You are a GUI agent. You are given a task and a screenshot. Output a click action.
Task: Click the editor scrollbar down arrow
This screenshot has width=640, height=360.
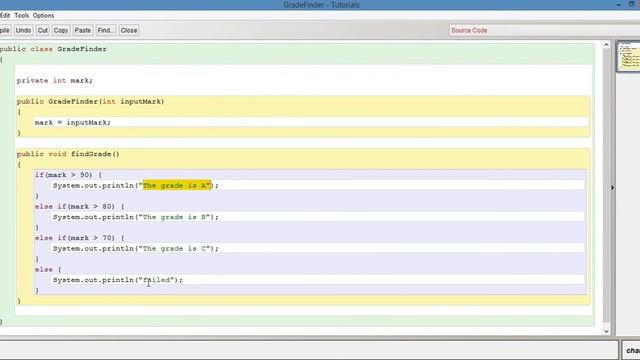click(606, 331)
